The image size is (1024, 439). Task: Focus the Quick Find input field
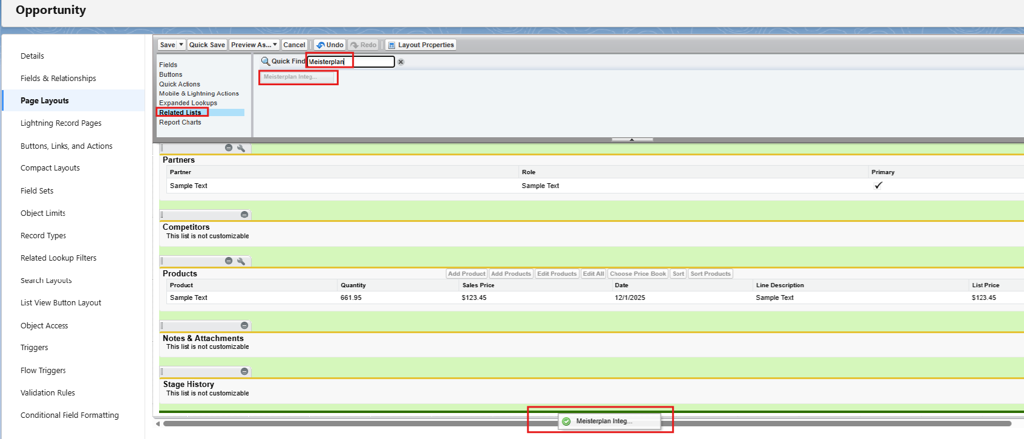351,61
